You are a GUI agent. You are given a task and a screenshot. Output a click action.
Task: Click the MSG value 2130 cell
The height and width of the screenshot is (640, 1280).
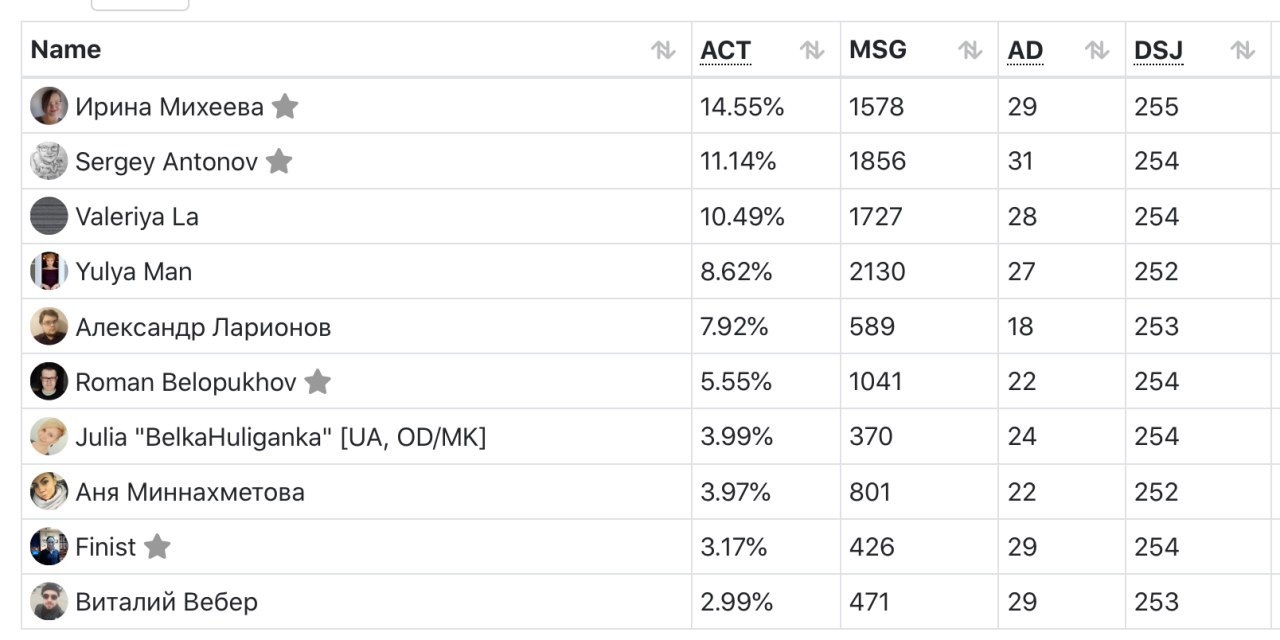pyautogui.click(x=919, y=271)
